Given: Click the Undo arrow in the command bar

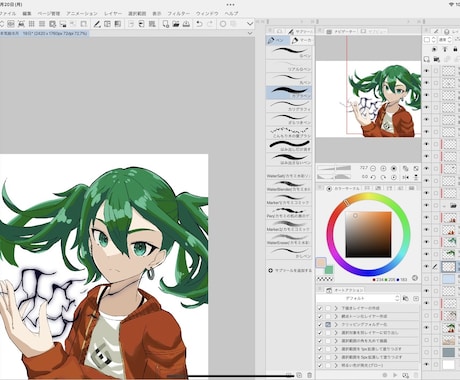Looking at the screenshot, I should (199, 24).
